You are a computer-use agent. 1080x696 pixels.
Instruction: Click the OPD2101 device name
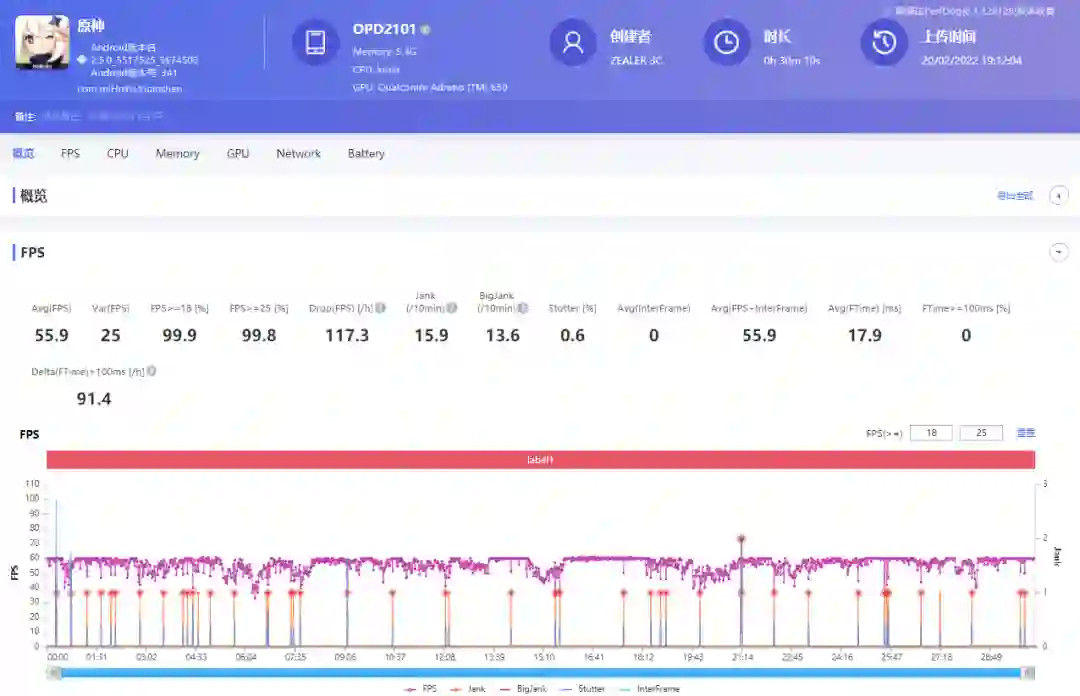[x=384, y=29]
